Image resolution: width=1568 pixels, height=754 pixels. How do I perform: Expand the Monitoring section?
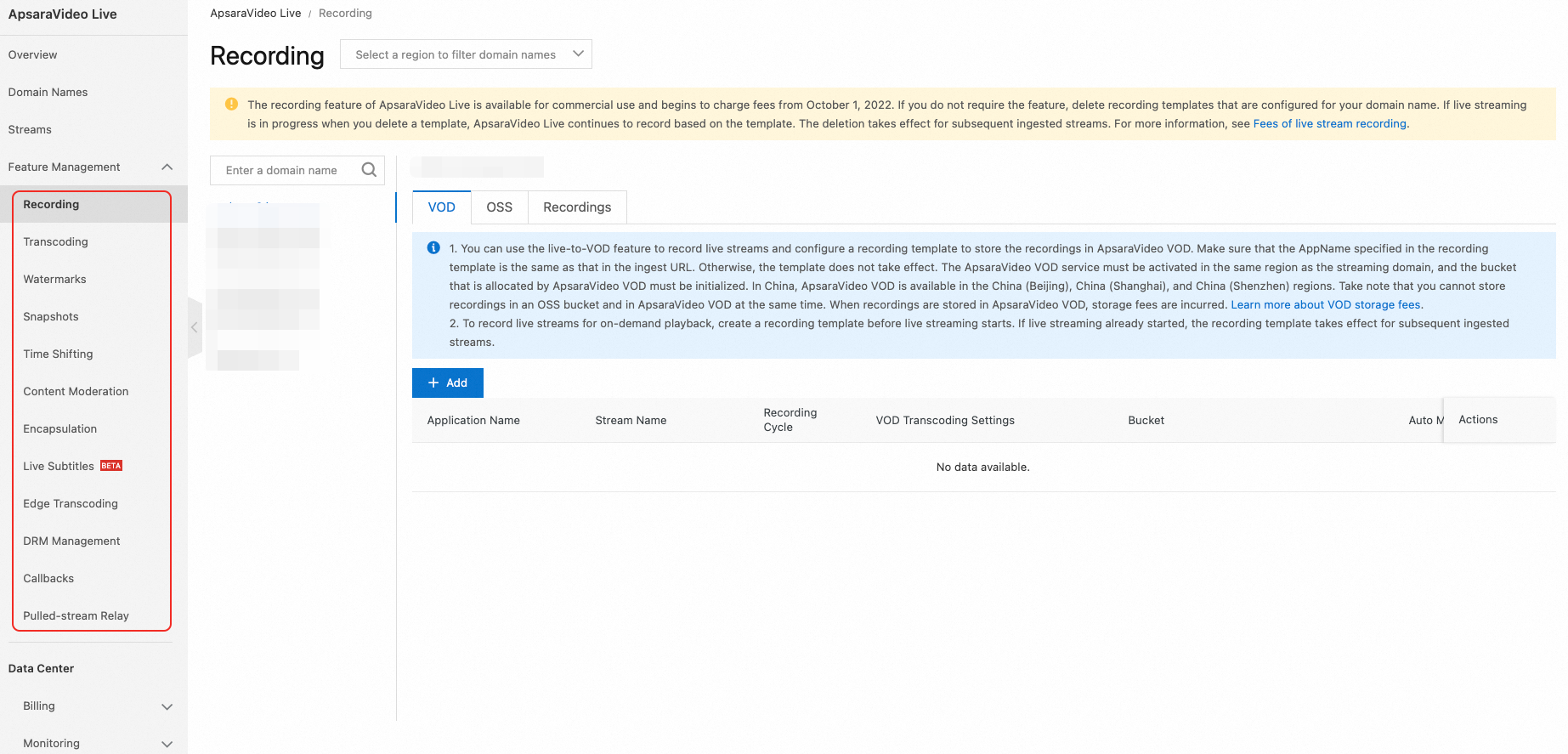pos(167,744)
